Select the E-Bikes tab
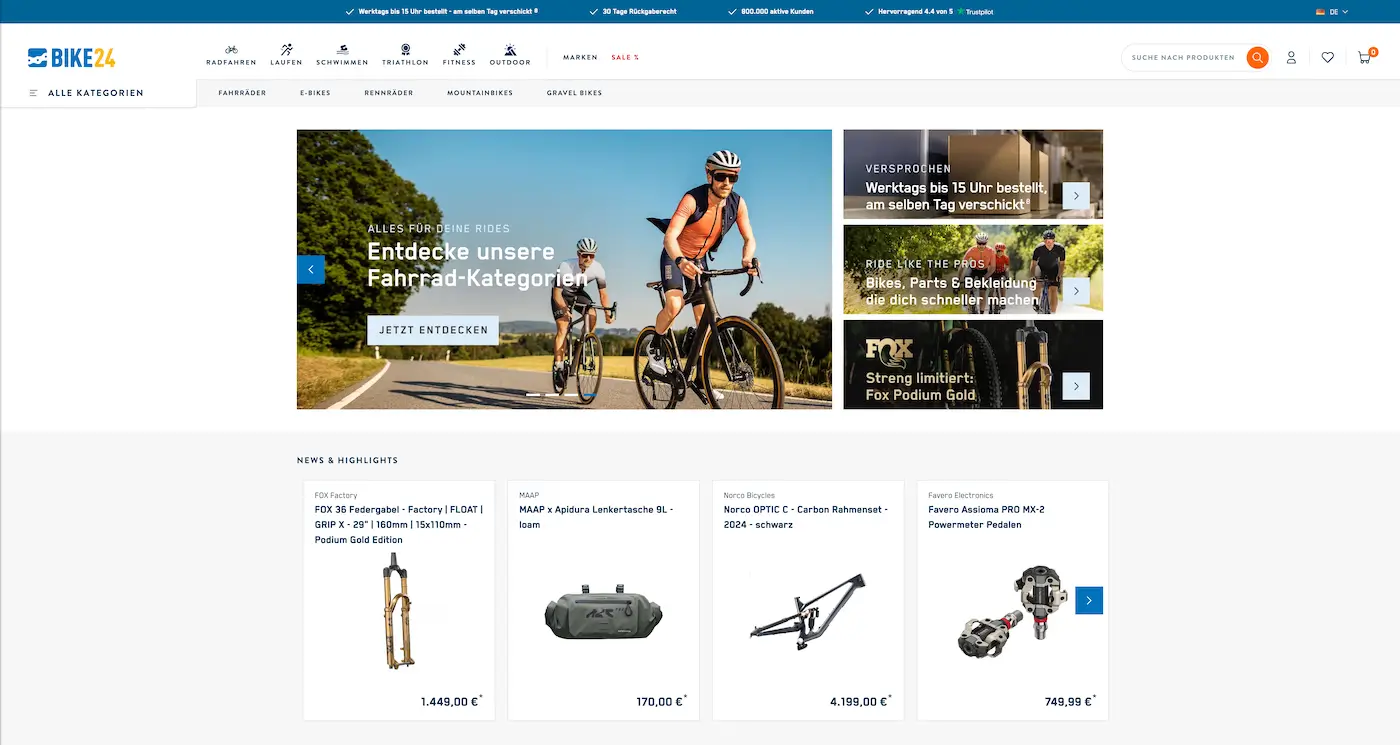 pos(315,93)
